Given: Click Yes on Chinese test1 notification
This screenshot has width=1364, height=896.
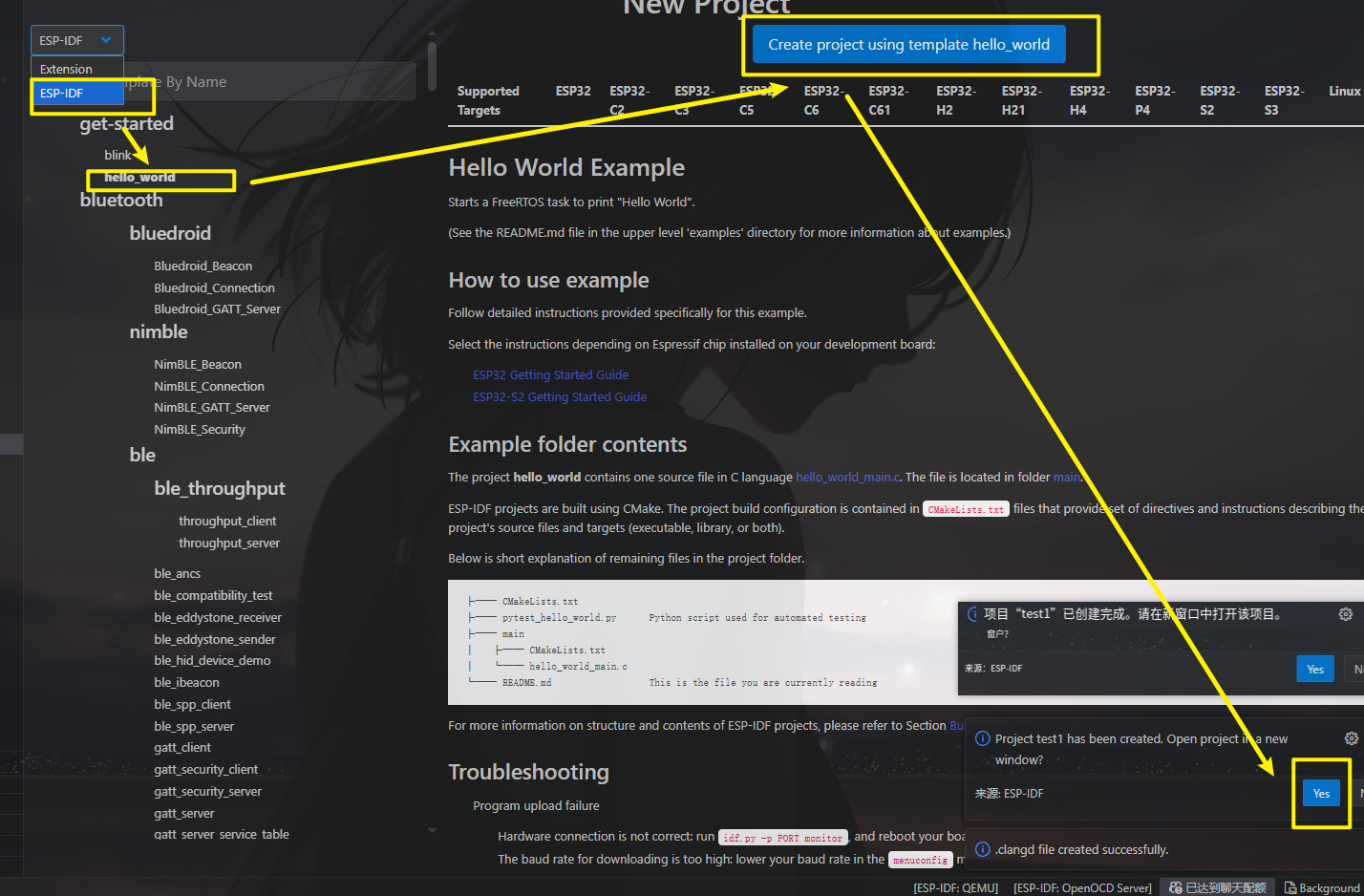Looking at the screenshot, I should tap(1315, 669).
